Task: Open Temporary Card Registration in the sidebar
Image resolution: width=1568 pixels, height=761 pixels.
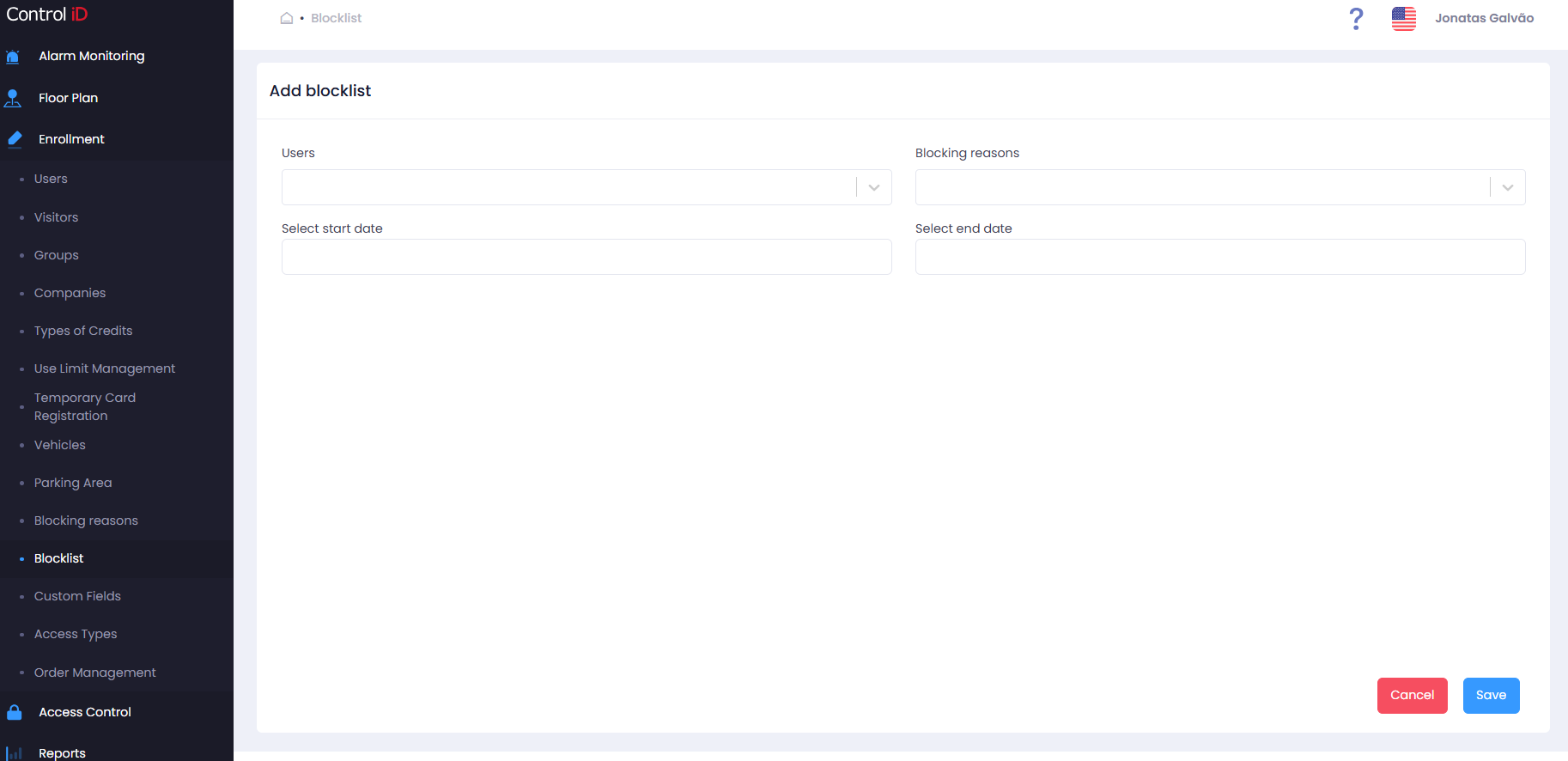Action: (85, 406)
